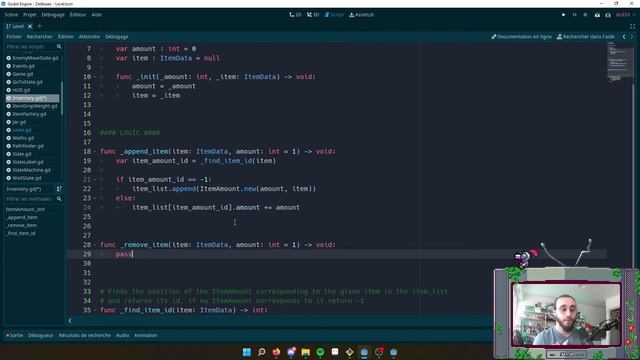640x360 pixels.
Task: Open the Éditeur menu
Action: pos(78,15)
